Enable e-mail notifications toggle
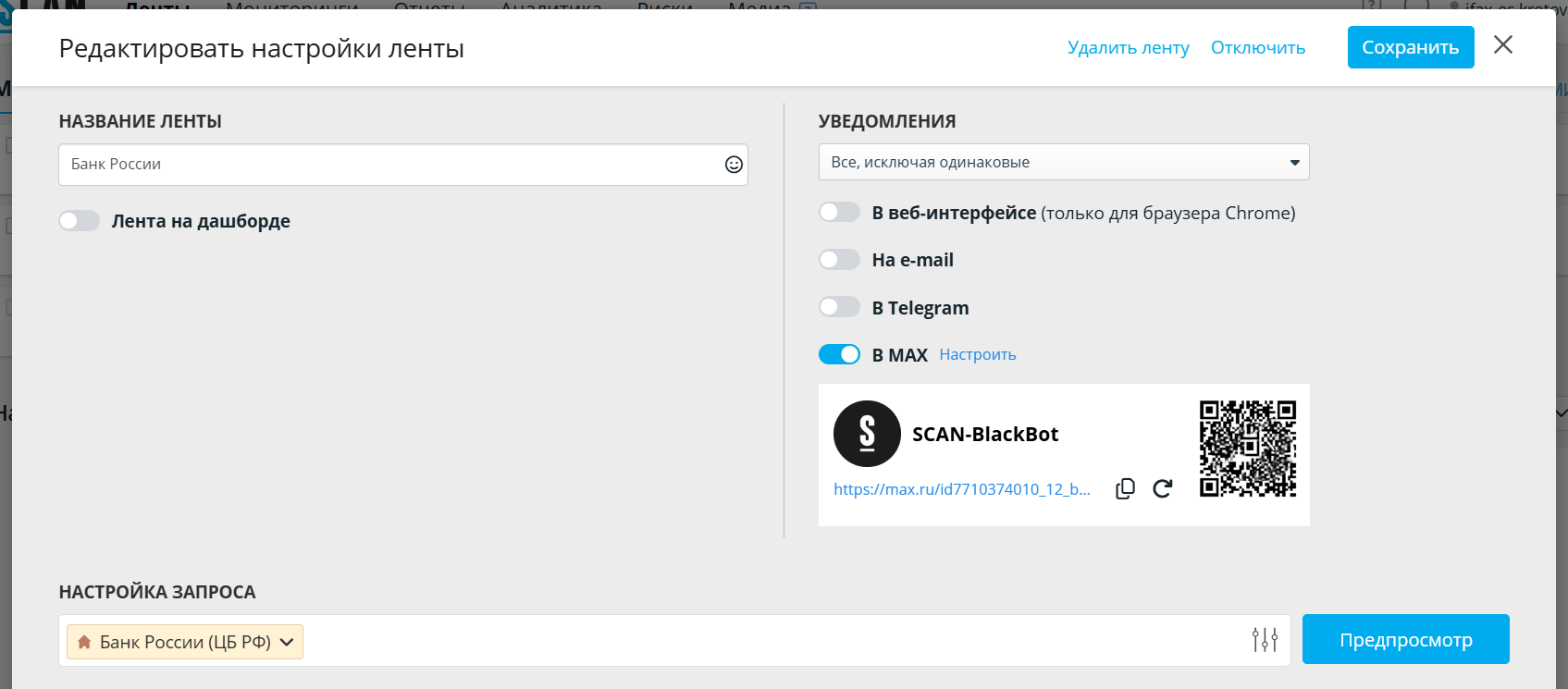 pos(839,260)
